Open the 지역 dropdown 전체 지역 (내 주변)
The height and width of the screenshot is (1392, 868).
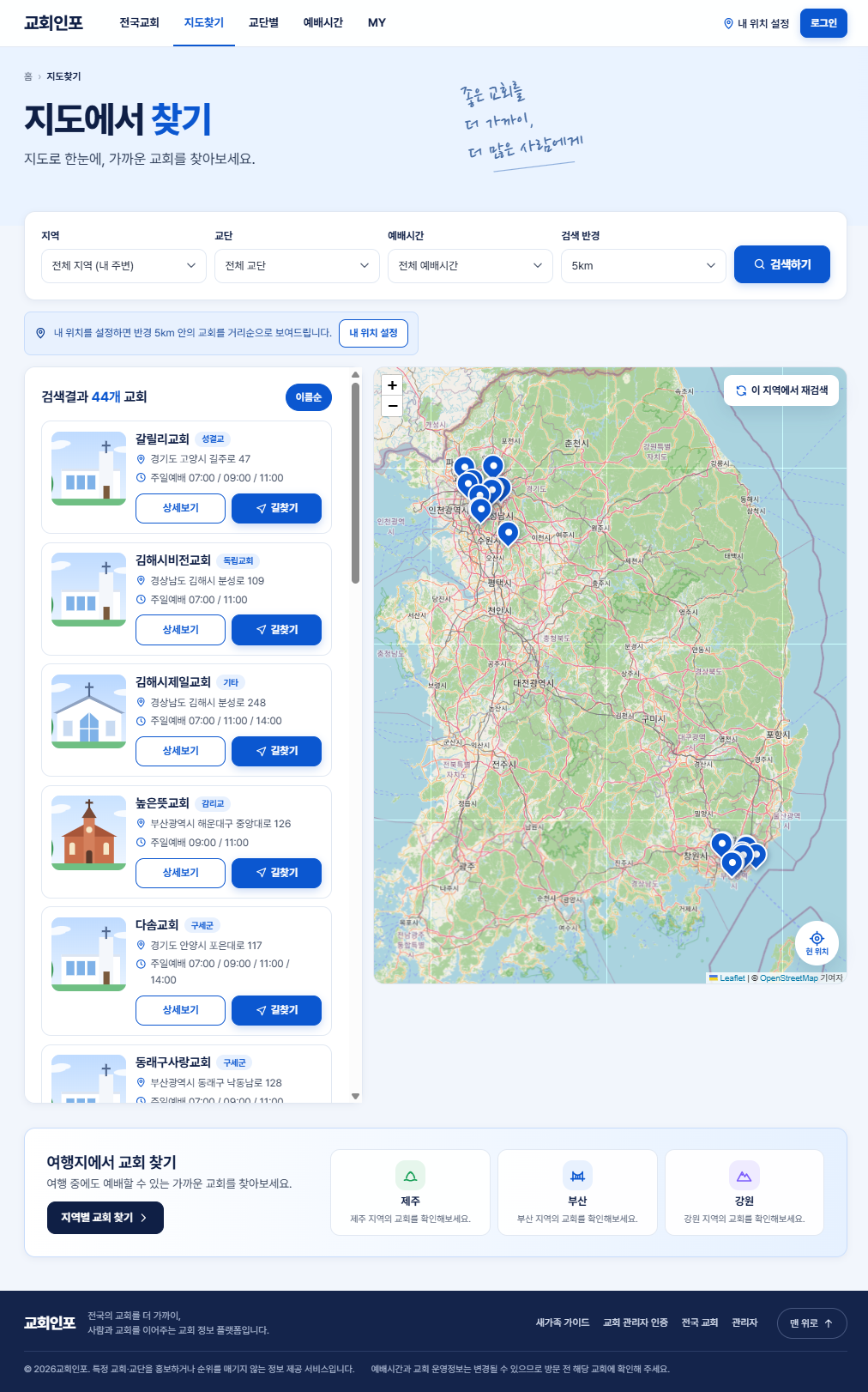click(124, 266)
